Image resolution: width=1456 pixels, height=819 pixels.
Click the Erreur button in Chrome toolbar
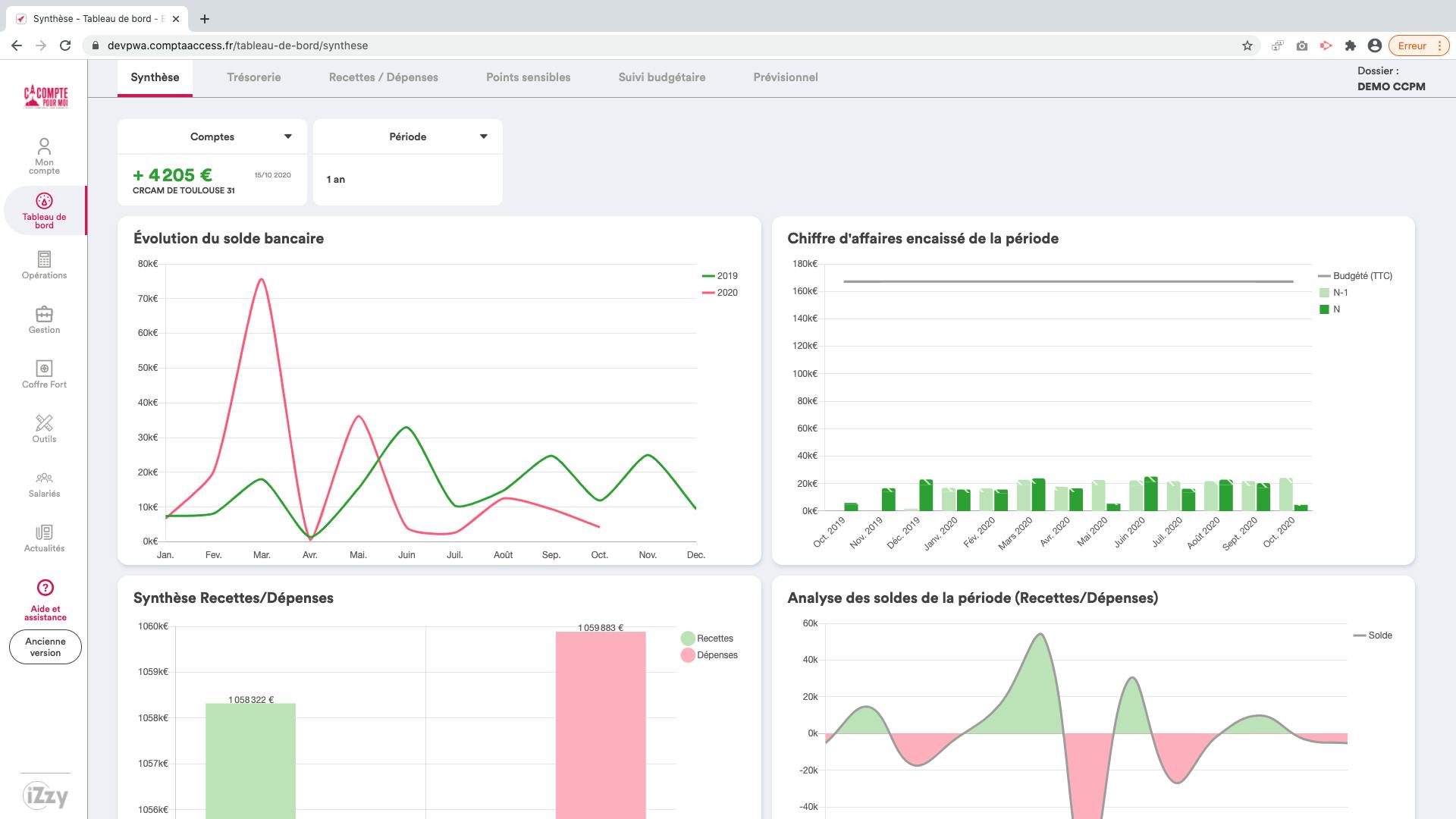(1411, 45)
